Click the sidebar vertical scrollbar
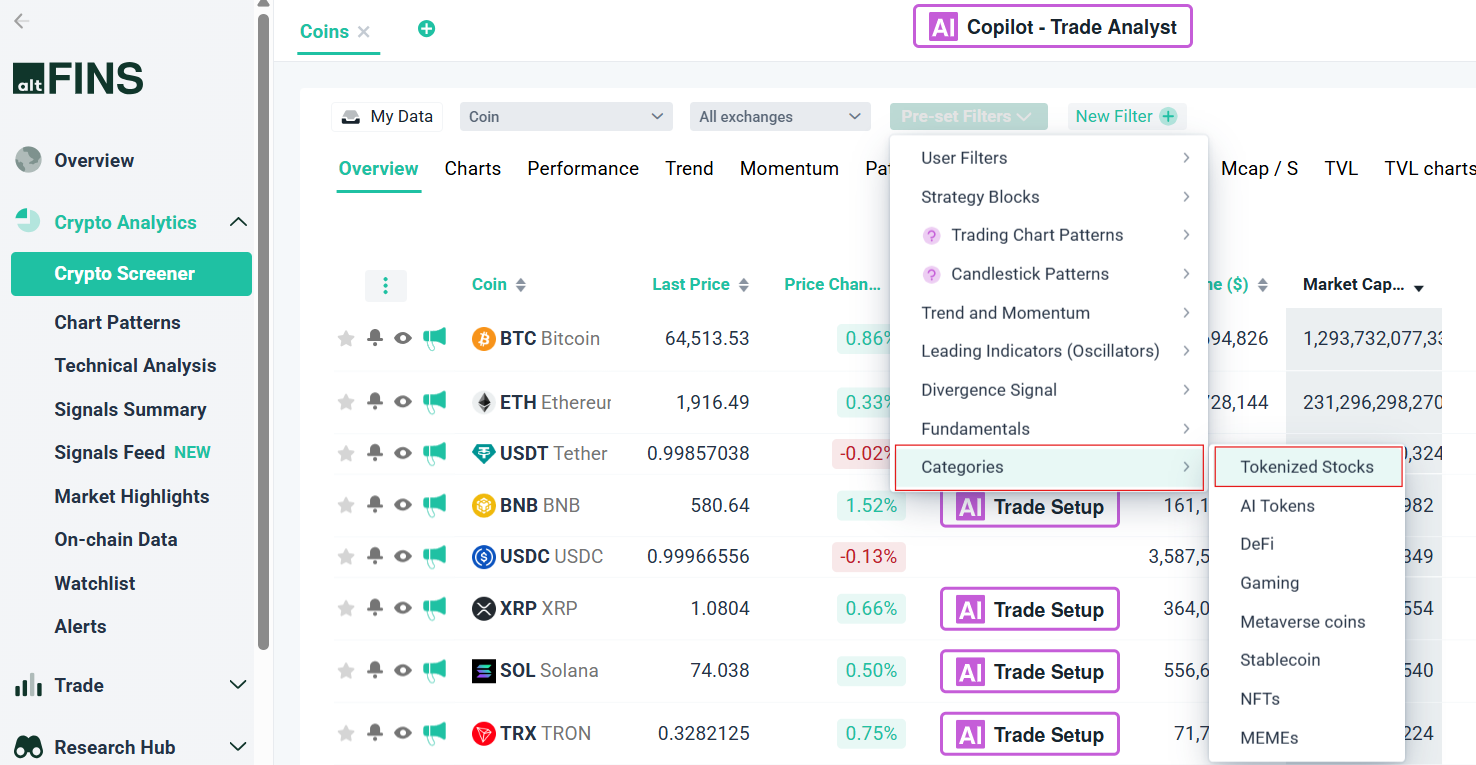This screenshot has width=1476, height=765. (264, 330)
